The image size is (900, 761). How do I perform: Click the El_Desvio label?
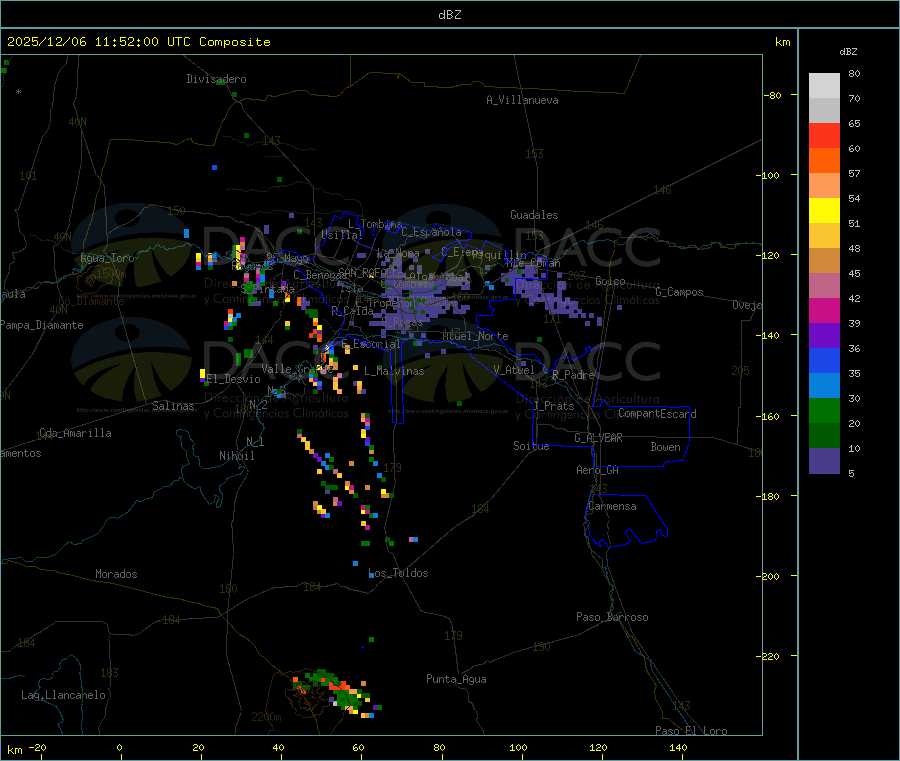click(x=234, y=379)
